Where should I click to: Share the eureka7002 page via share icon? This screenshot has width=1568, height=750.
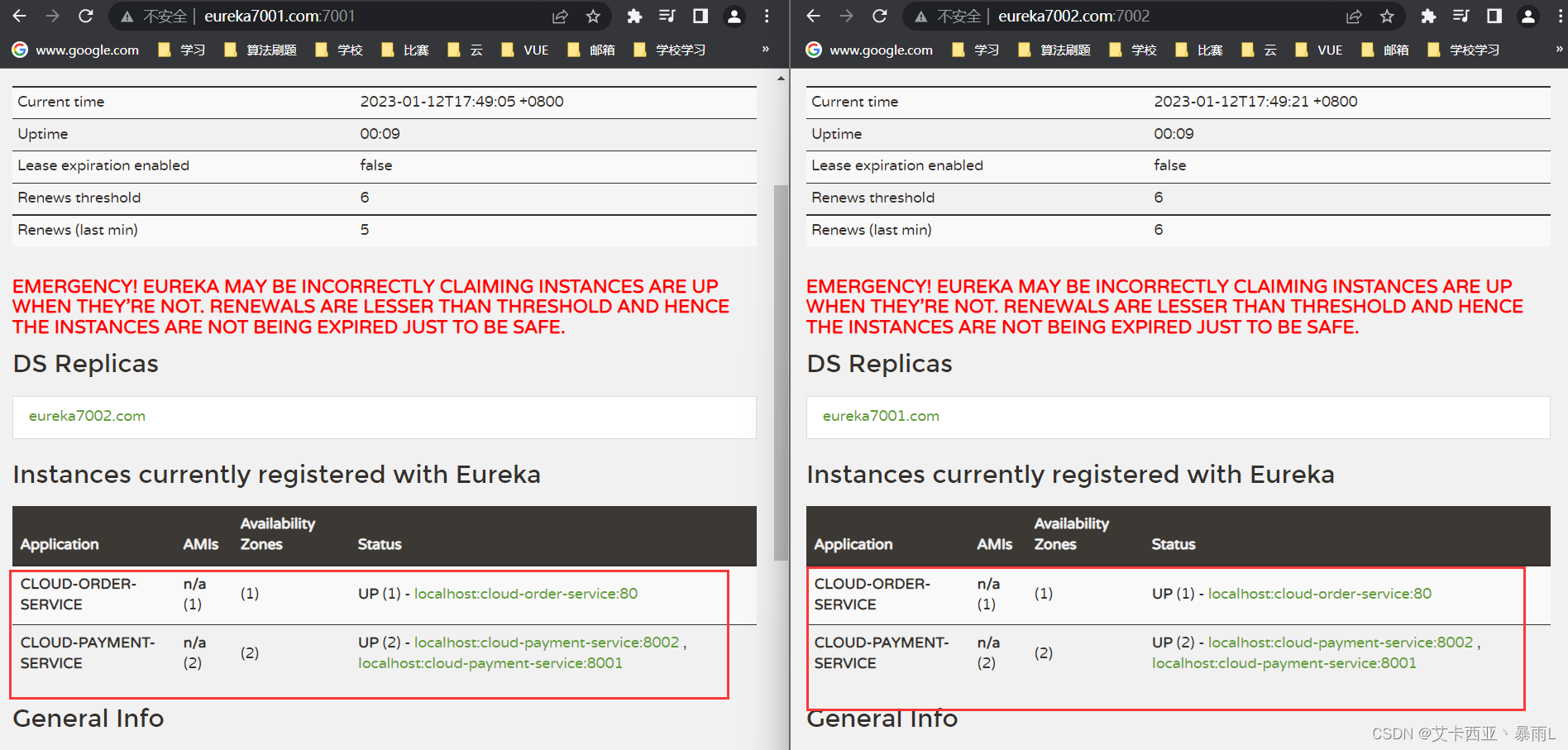(x=1354, y=17)
